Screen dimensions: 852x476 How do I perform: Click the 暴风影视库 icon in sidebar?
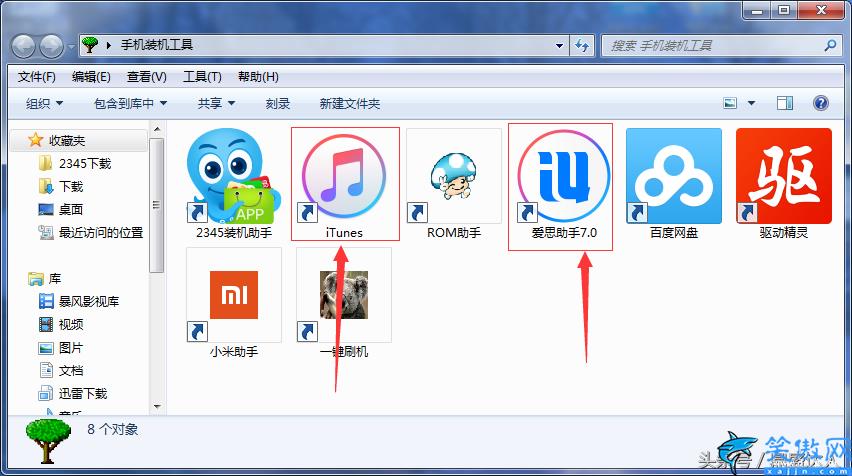(x=46, y=301)
